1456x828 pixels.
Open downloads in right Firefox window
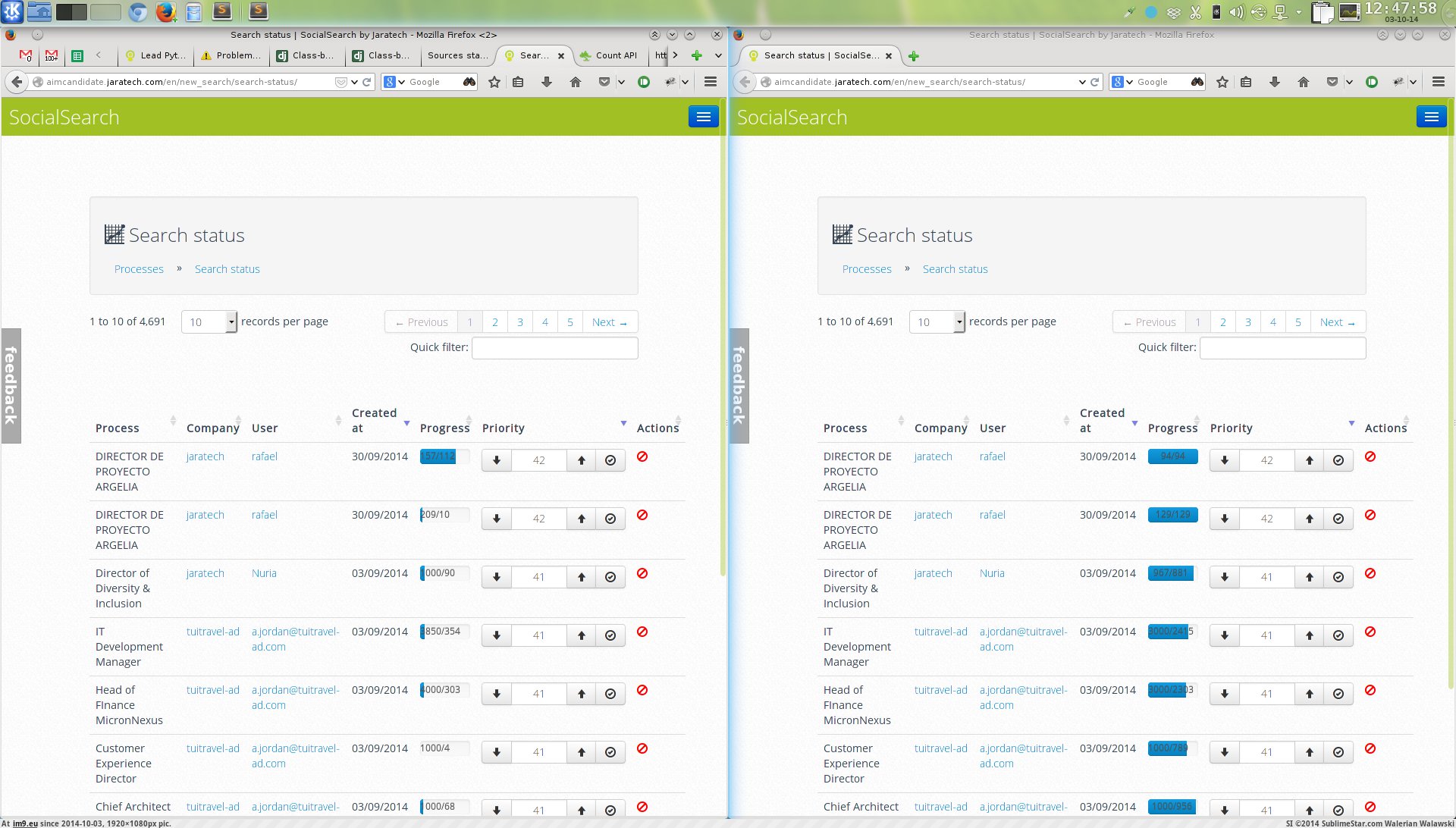(x=1275, y=82)
